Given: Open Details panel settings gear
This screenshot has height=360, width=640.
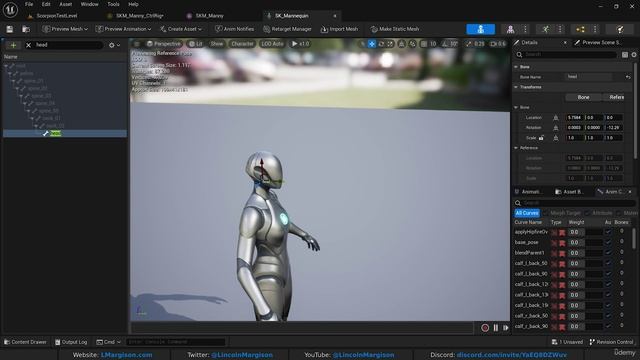Looking at the screenshot, I should tap(633, 54).
